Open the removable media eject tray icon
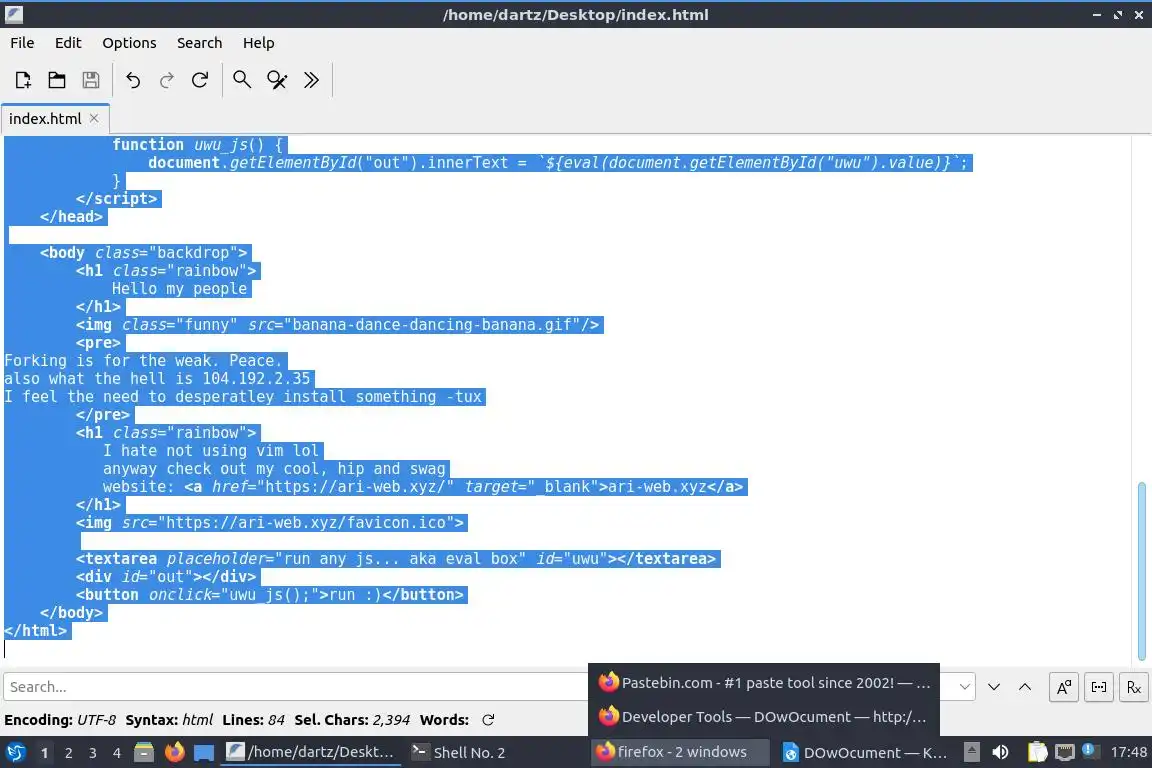Screen dimensions: 1152x768 pyautogui.click(x=971, y=752)
